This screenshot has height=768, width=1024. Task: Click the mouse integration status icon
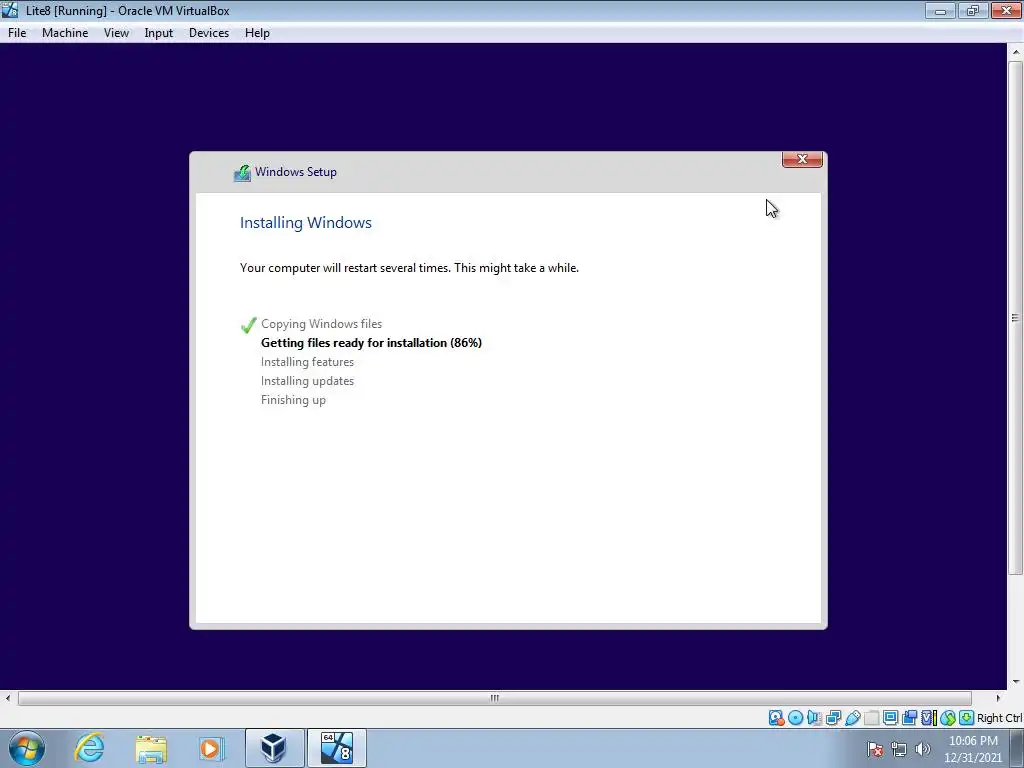pos(948,718)
